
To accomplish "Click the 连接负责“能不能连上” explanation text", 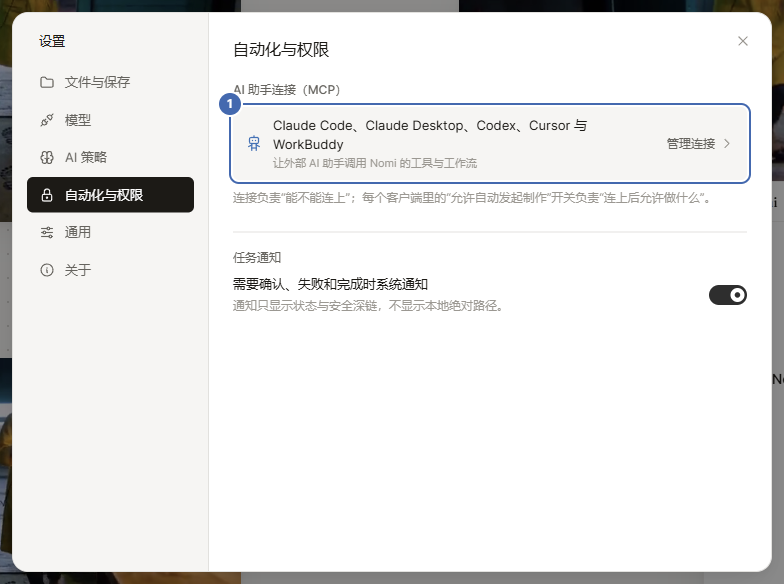I will click(472, 198).
